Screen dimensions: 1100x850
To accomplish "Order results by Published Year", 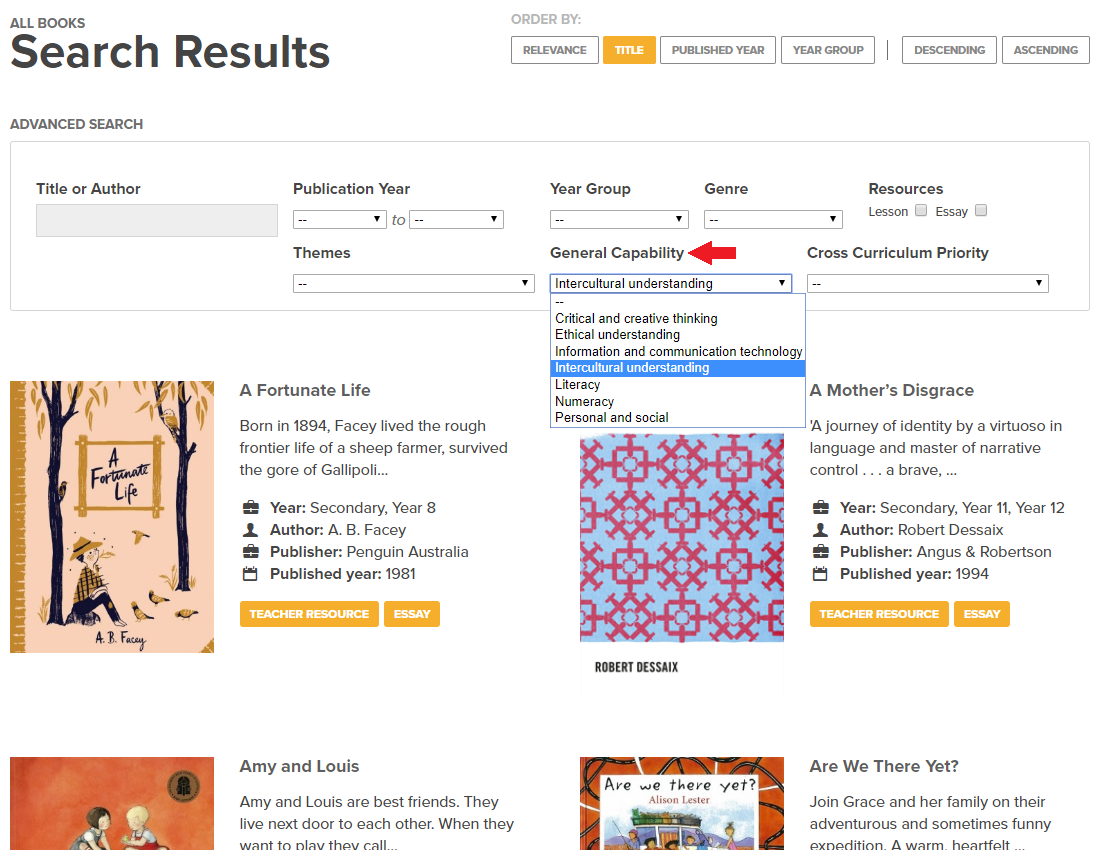I will pos(718,50).
